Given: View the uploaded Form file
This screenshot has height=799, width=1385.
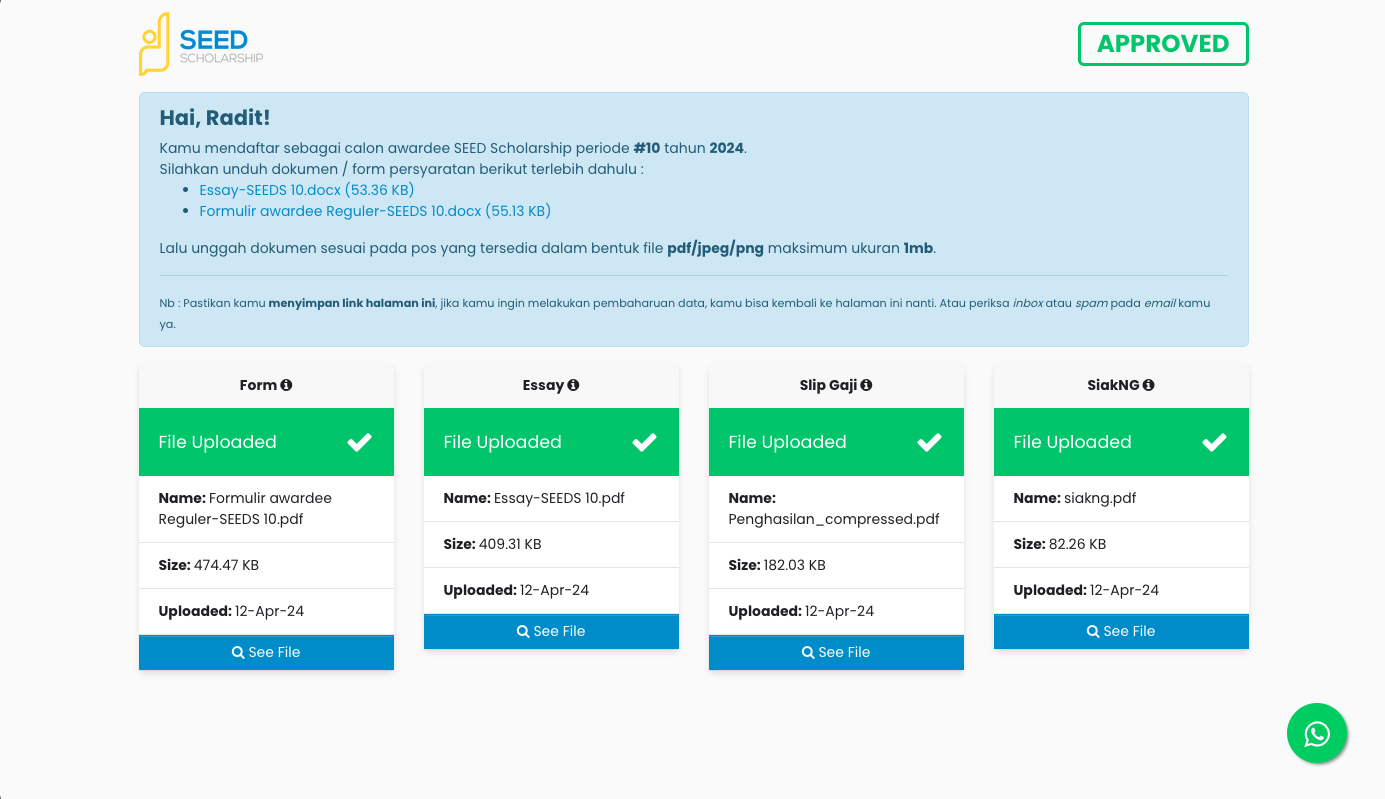Looking at the screenshot, I should point(266,652).
